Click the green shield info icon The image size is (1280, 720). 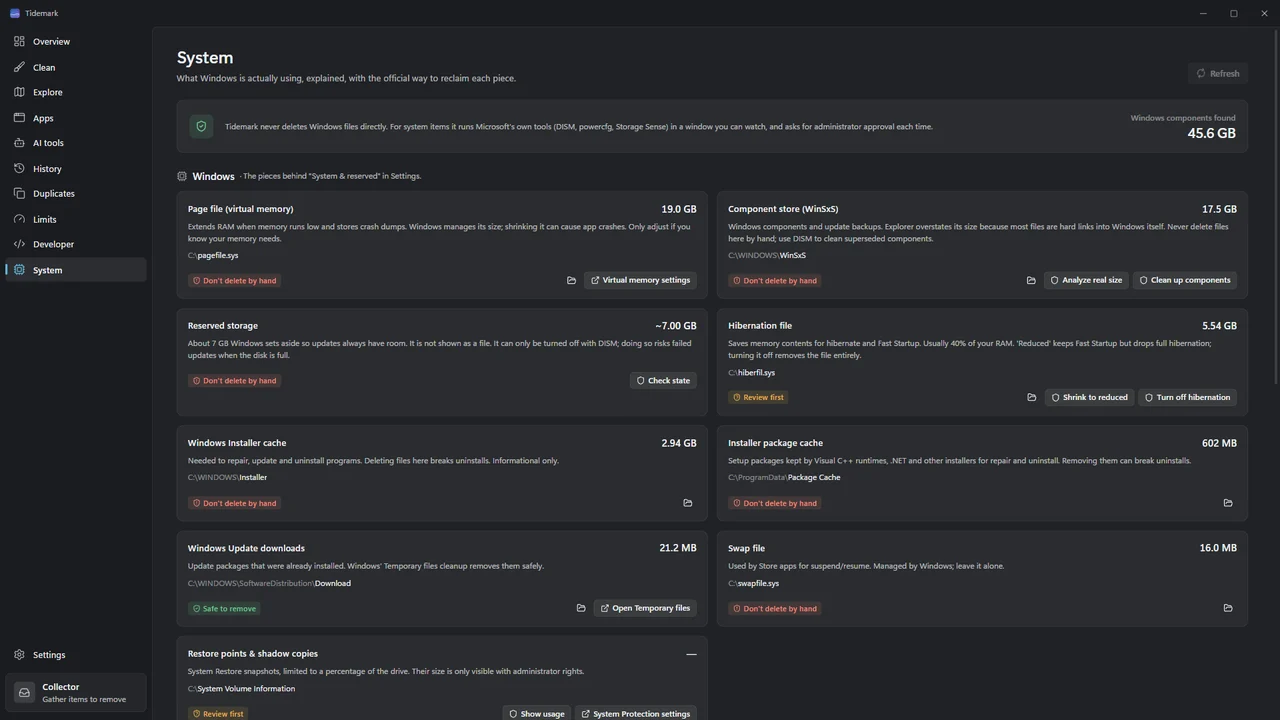coord(201,126)
